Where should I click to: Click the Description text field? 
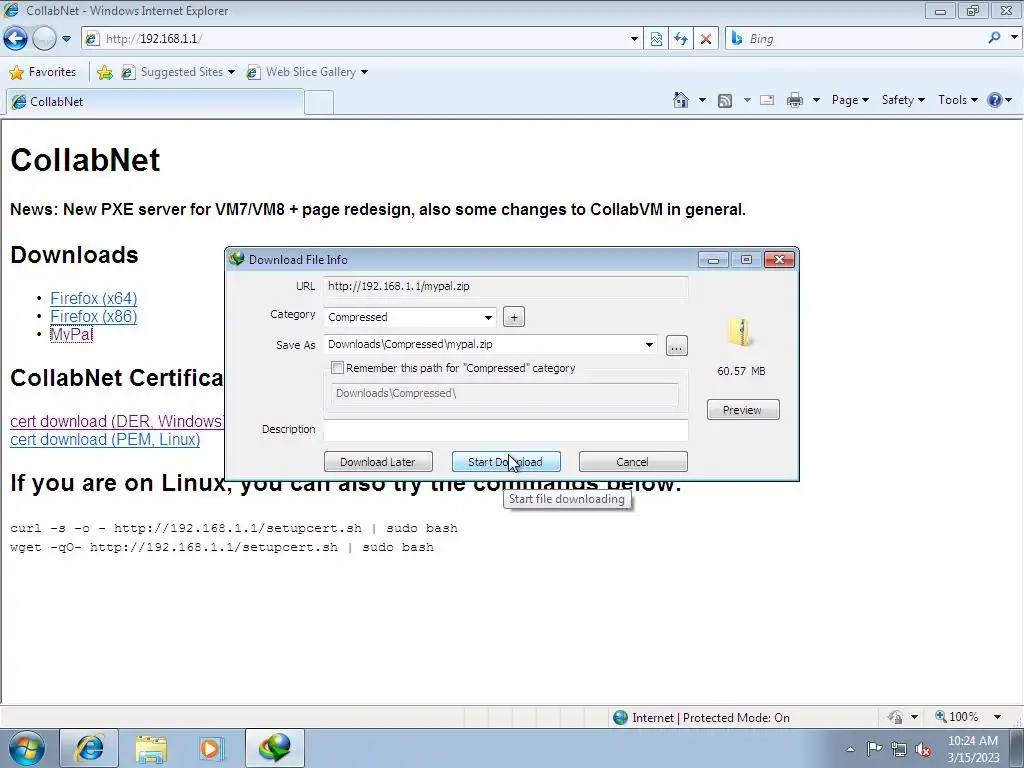coord(505,429)
